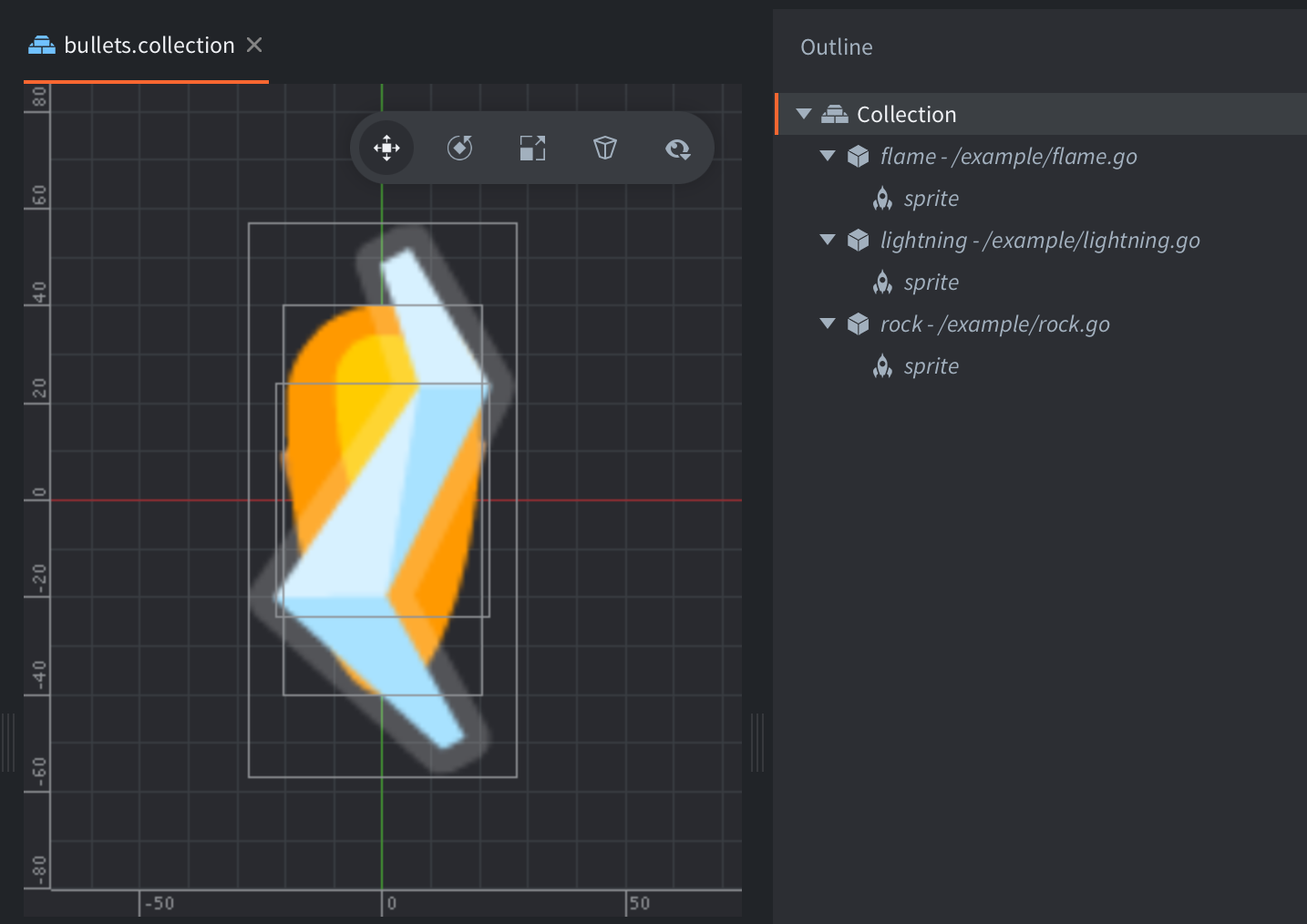Click the Collection icon in the Outline root
1307x924 pixels.
tap(834, 115)
